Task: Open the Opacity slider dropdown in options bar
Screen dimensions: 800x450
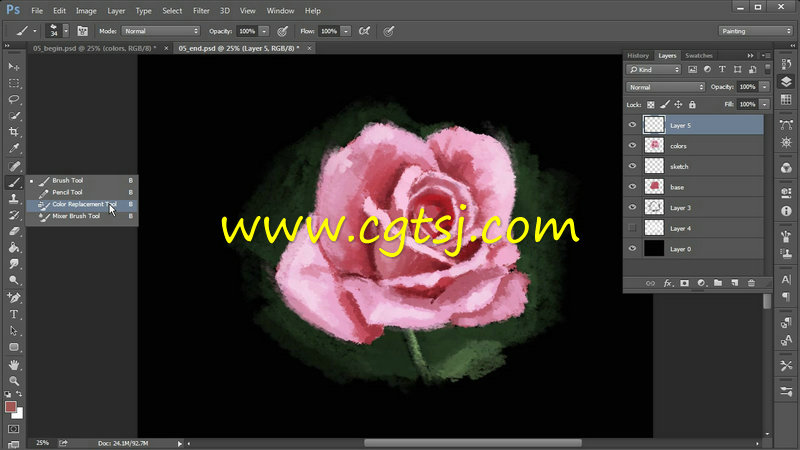Action: tap(264, 31)
